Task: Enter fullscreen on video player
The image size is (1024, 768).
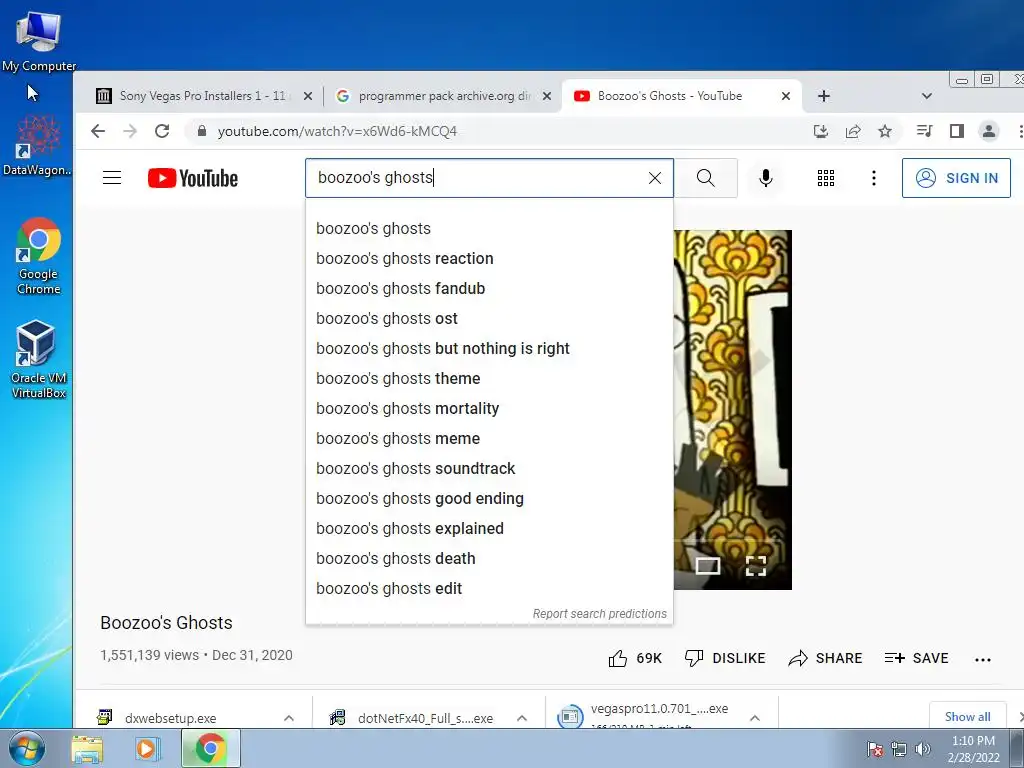Action: point(756,566)
